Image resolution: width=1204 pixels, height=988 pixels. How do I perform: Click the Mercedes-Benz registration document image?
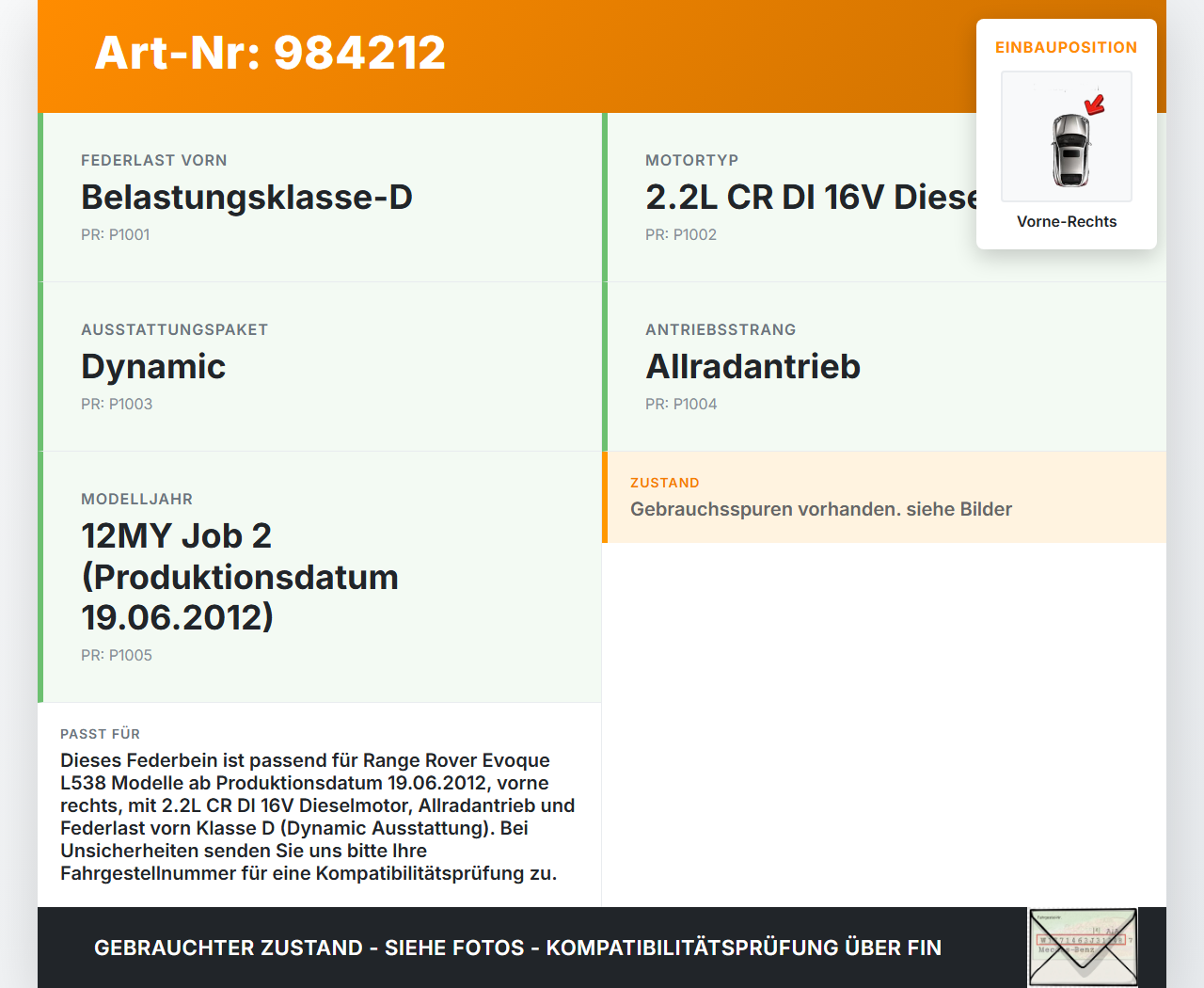1082,946
